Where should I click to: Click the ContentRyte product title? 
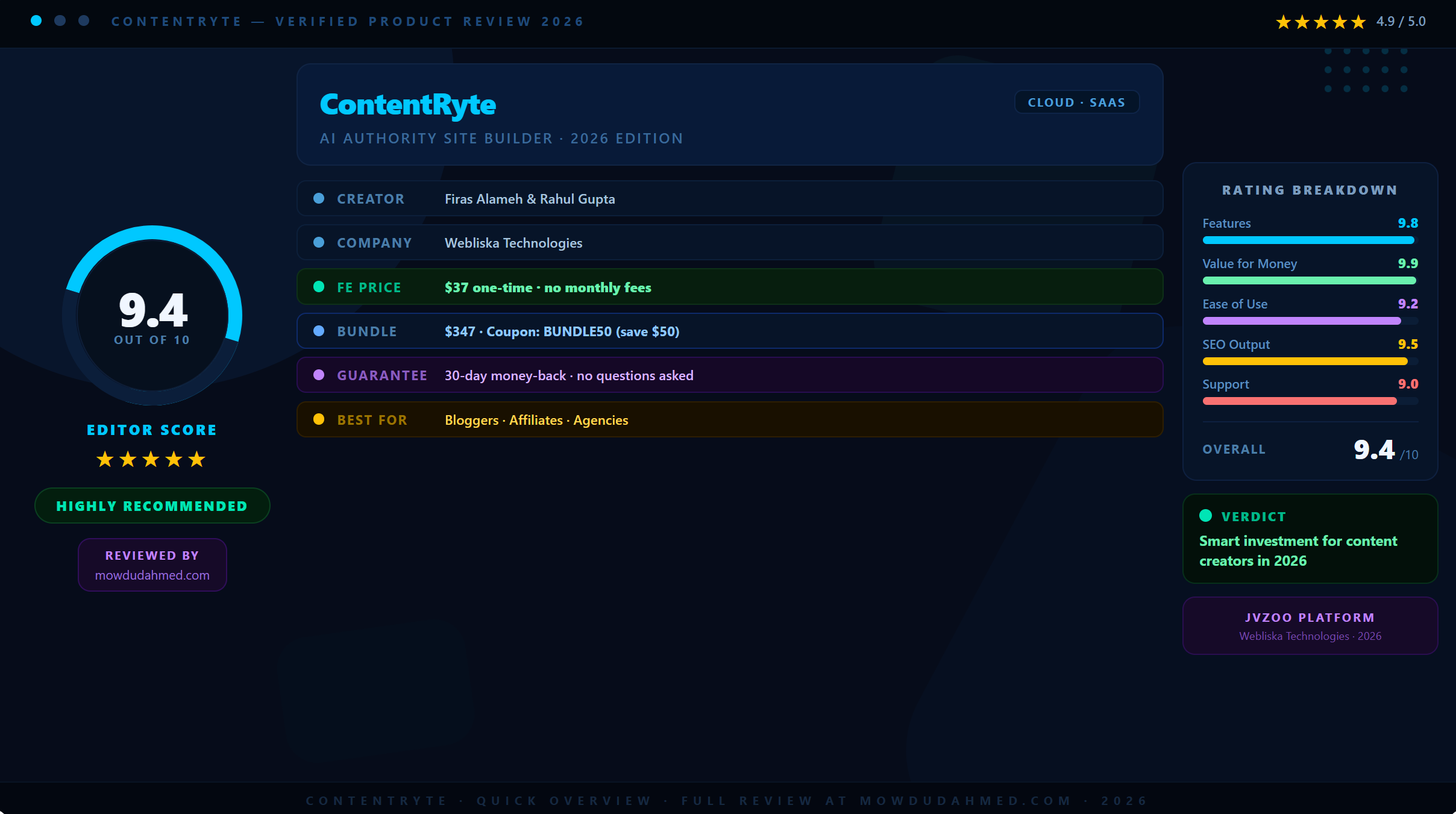tap(408, 105)
